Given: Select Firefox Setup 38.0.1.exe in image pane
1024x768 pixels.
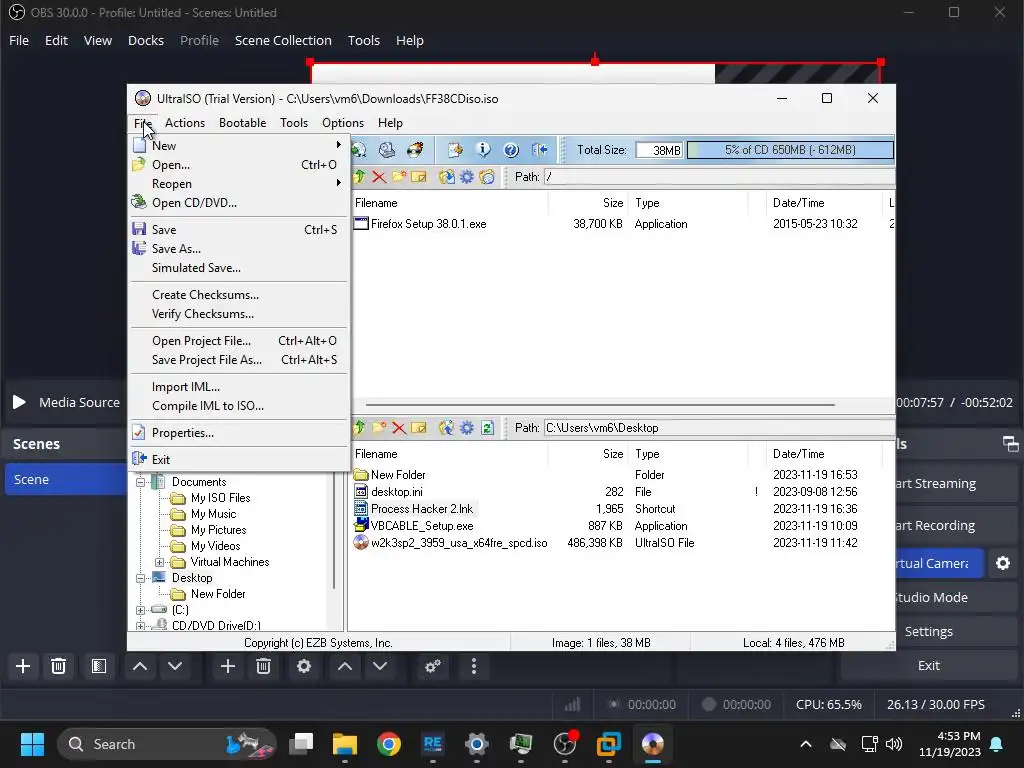Looking at the screenshot, I should point(428,224).
